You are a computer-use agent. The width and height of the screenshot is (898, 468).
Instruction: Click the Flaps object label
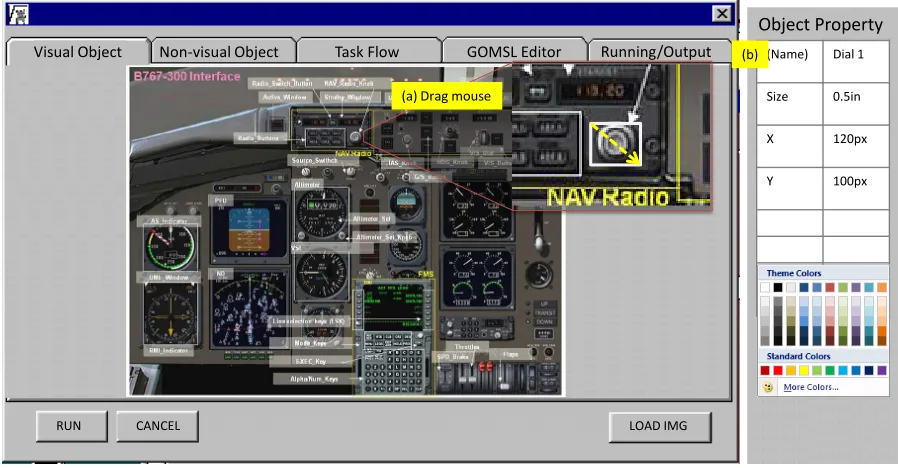tap(511, 355)
